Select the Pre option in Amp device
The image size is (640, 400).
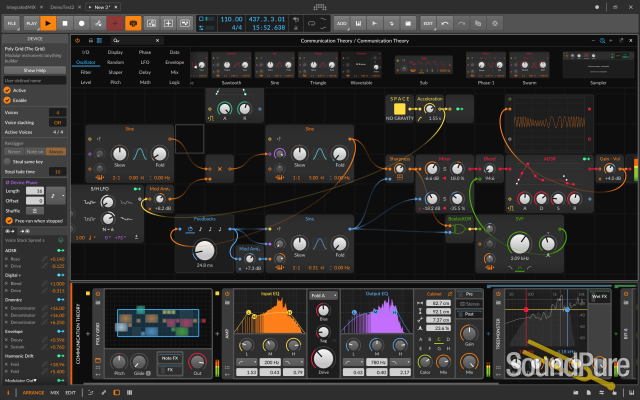468,294
